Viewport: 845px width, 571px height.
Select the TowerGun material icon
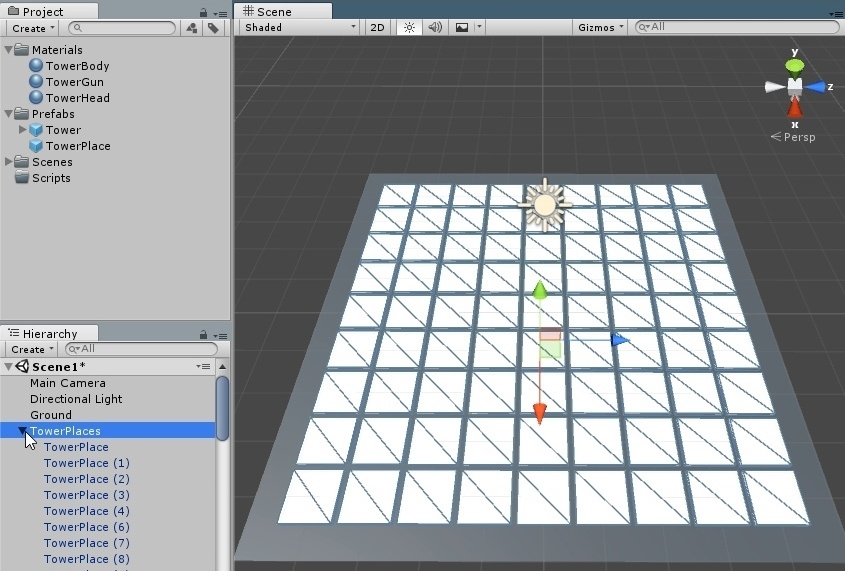[x=36, y=81]
